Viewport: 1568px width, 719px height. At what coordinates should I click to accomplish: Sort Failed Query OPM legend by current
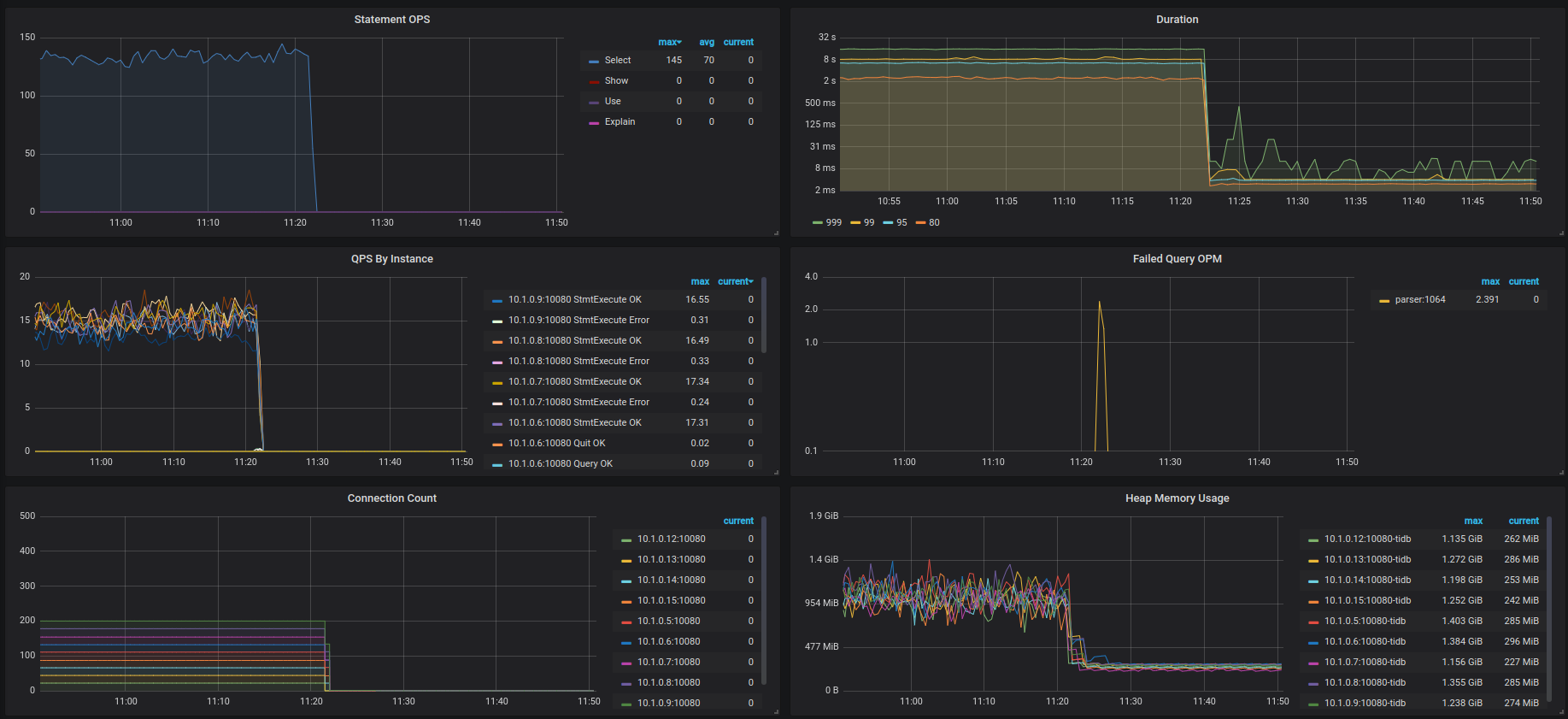click(x=1524, y=281)
